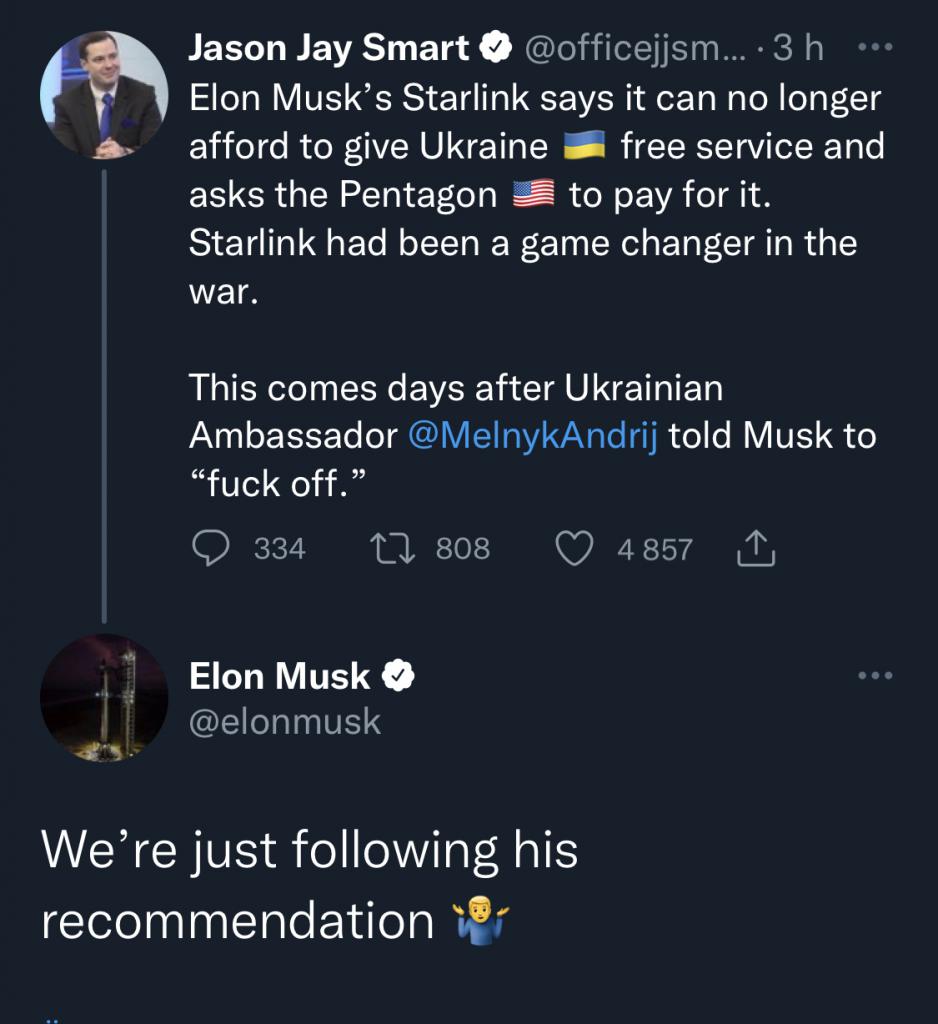Click the Ukraine flag emoji in the tweet
Screen dimensions: 938x1024
click(x=585, y=148)
